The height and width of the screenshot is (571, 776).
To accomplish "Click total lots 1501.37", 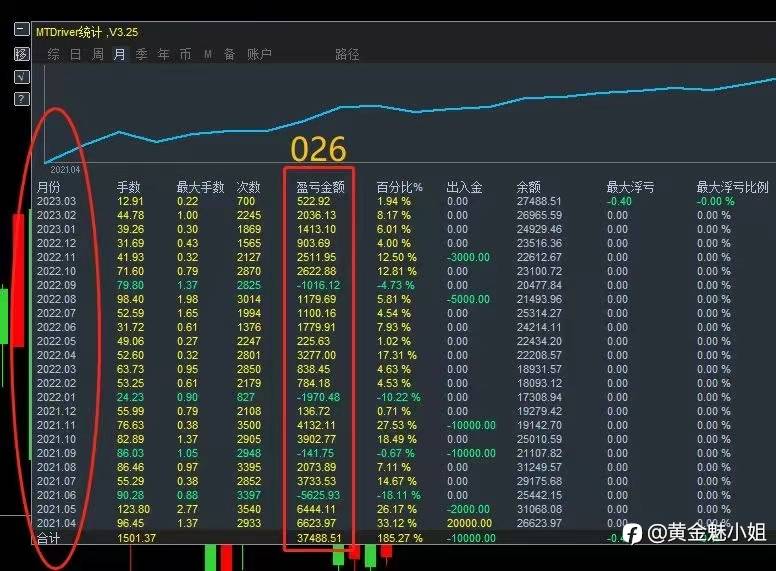I will click(136, 538).
